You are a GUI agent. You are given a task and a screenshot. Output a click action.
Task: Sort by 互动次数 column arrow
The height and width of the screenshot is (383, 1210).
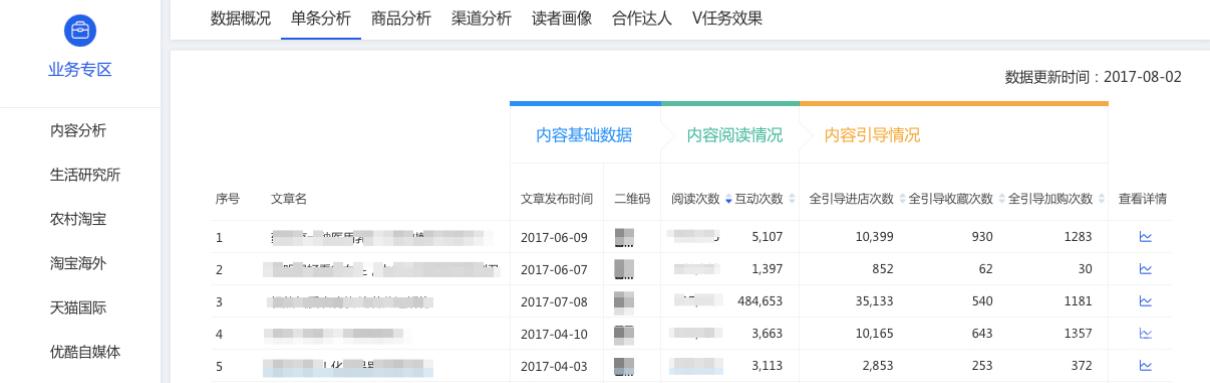click(x=792, y=199)
